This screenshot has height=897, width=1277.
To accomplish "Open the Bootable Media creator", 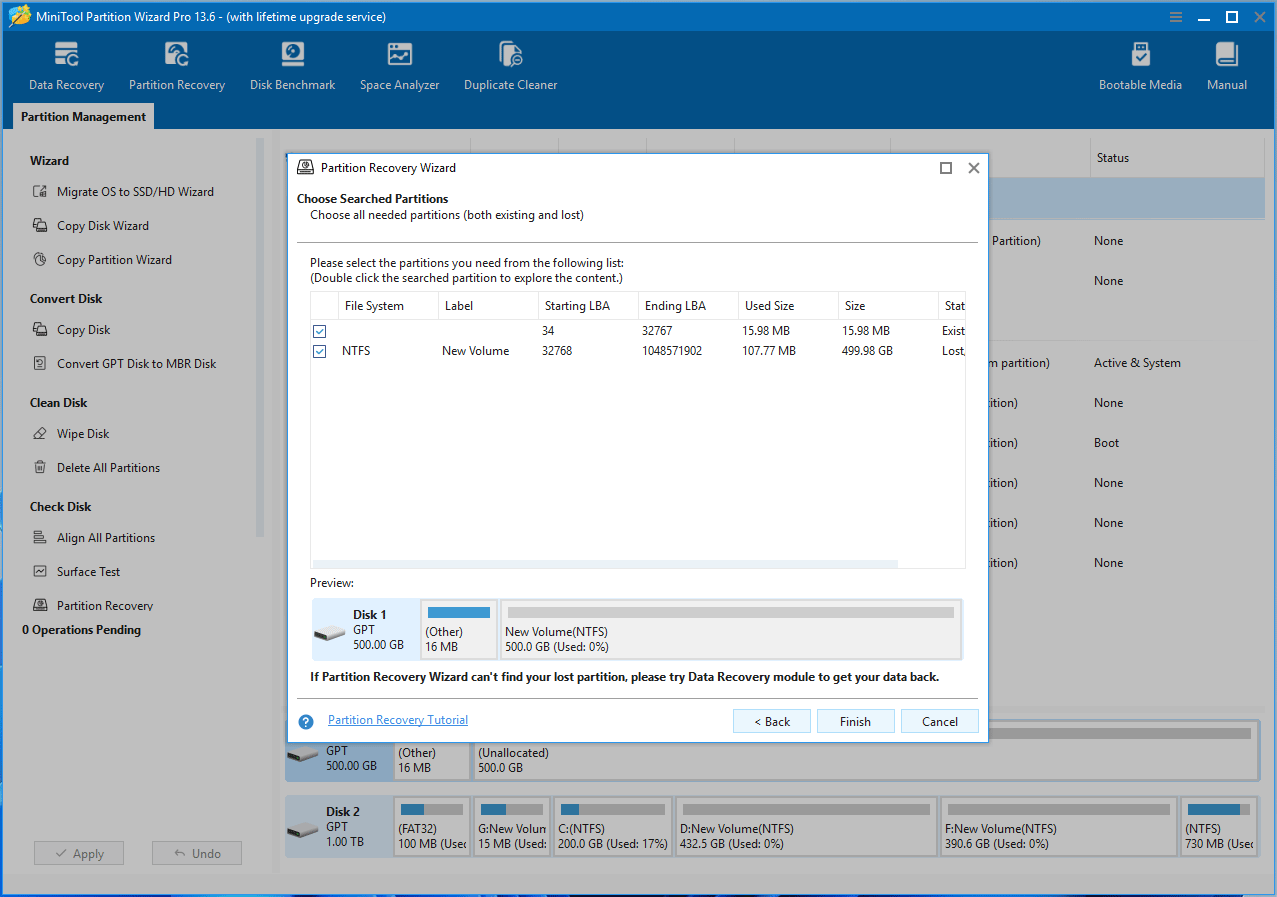I will [1140, 64].
